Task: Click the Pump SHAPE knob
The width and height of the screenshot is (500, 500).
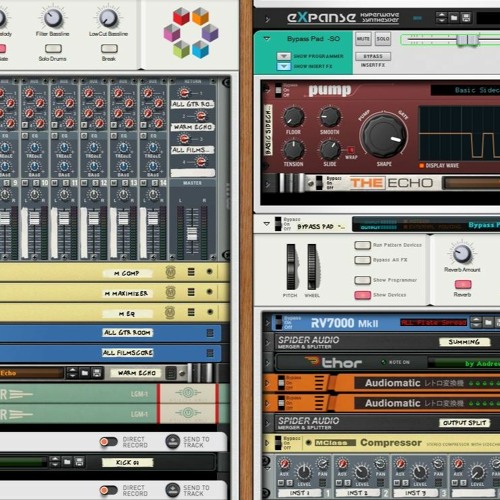Action: [384, 136]
